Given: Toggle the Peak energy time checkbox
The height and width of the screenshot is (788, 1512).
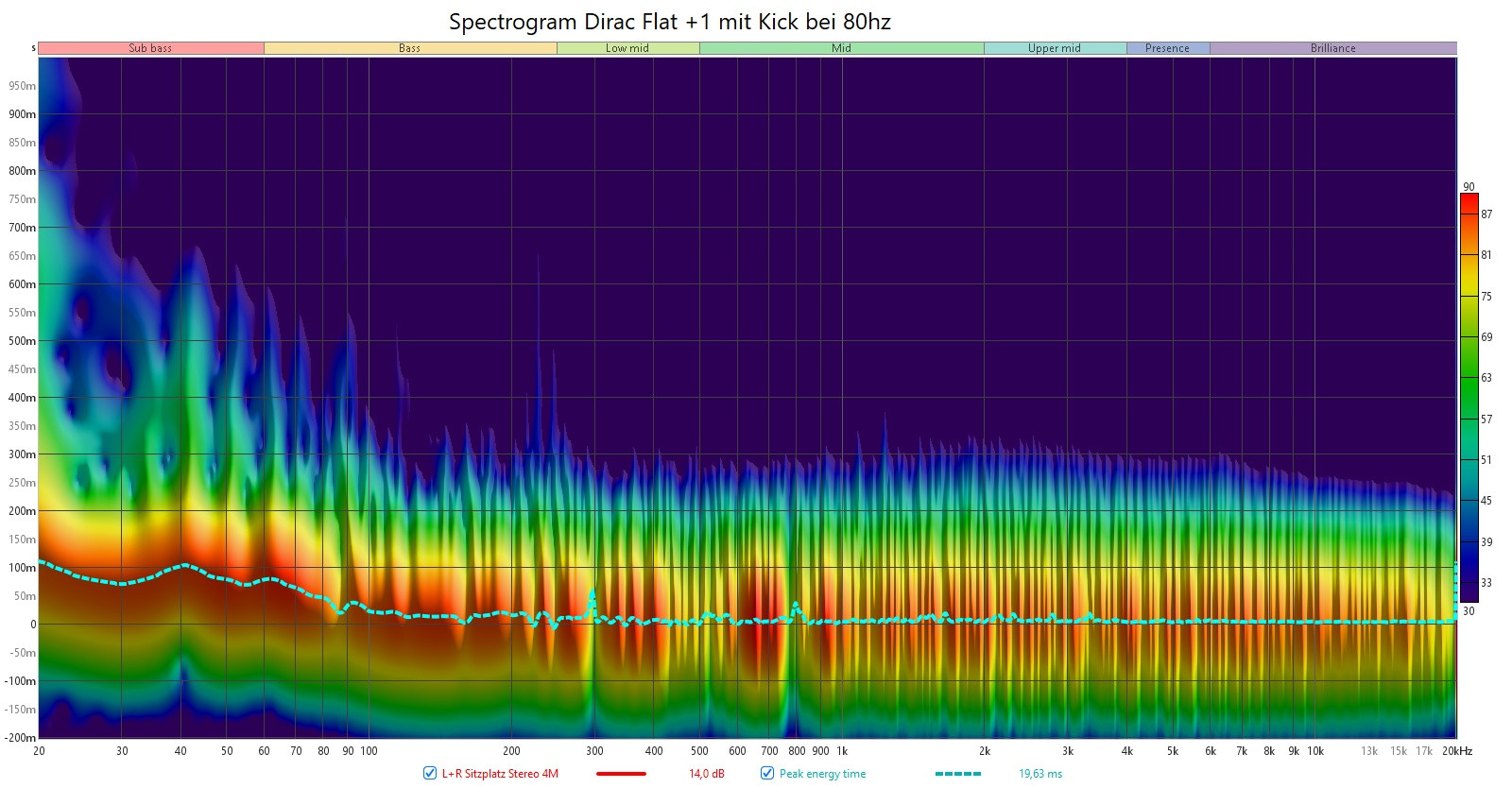Looking at the screenshot, I should [767, 773].
